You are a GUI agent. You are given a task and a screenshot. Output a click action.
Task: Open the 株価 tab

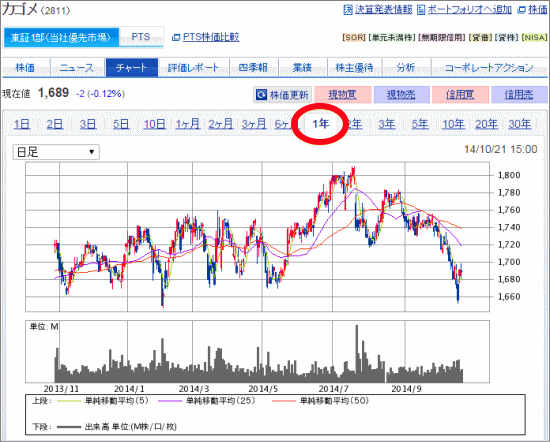26,67
